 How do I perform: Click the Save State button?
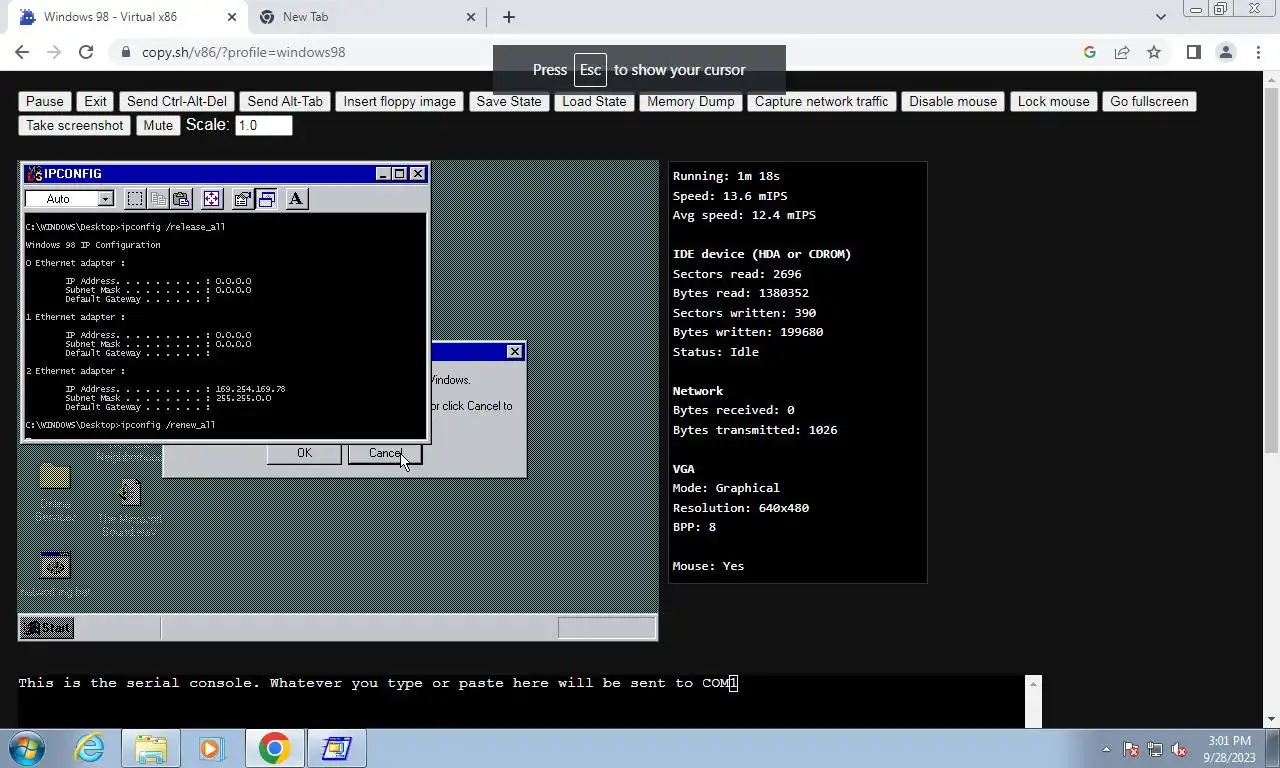(509, 101)
